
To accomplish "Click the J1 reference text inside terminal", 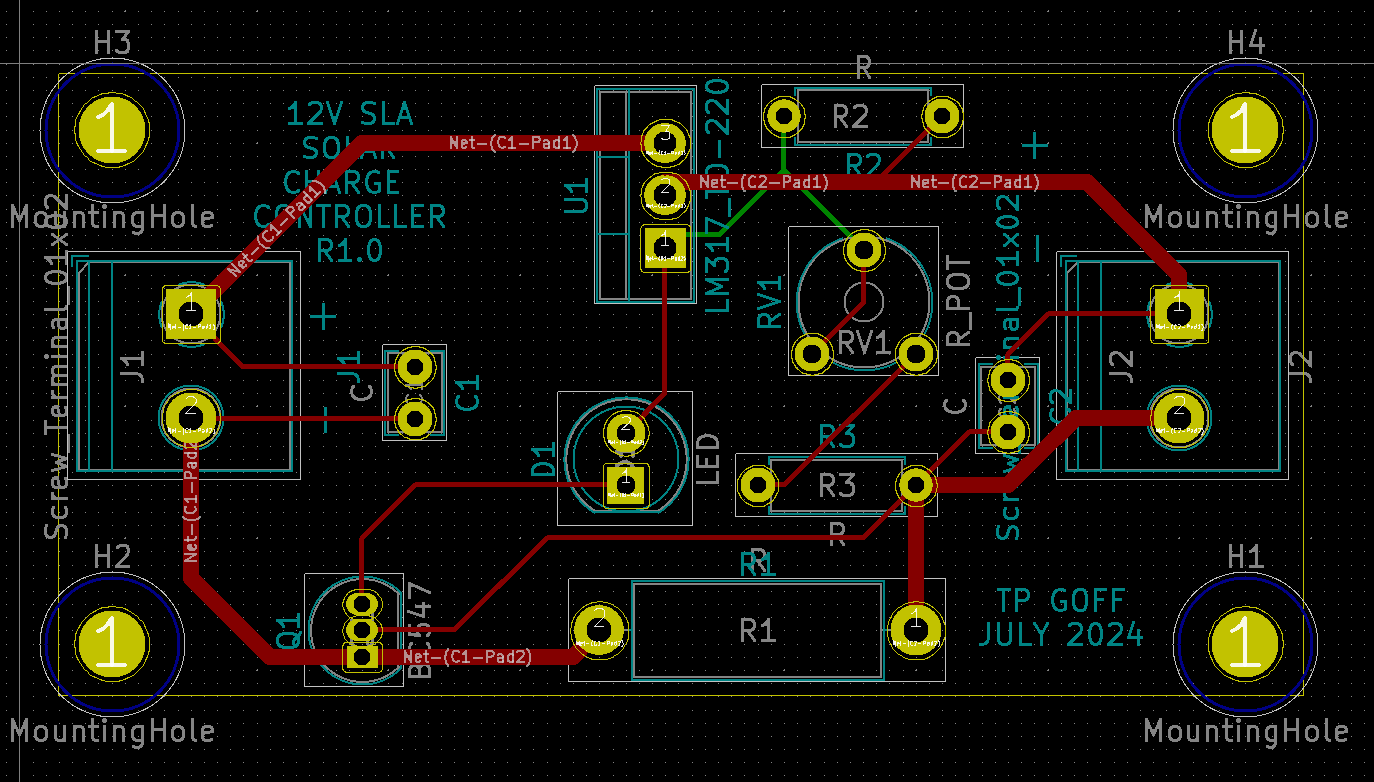I will [134, 365].
